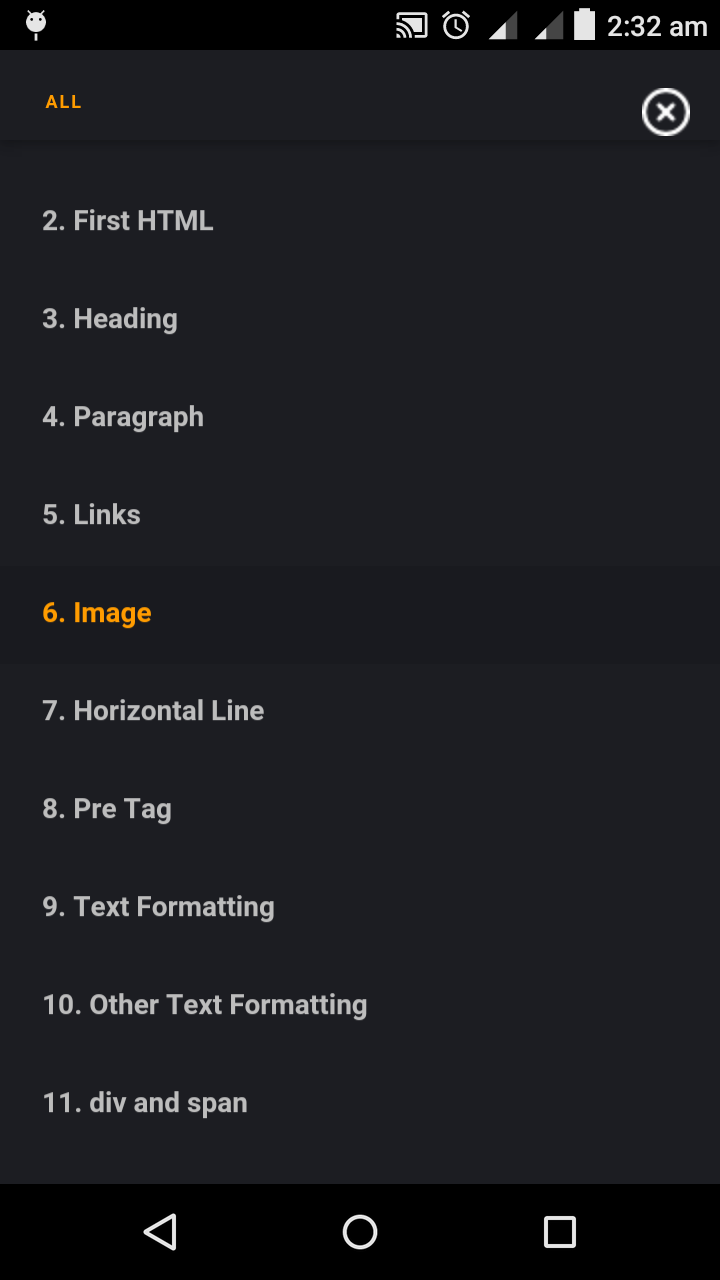Tap the battery indicator
Screen dimensions: 720x1280
[585, 25]
